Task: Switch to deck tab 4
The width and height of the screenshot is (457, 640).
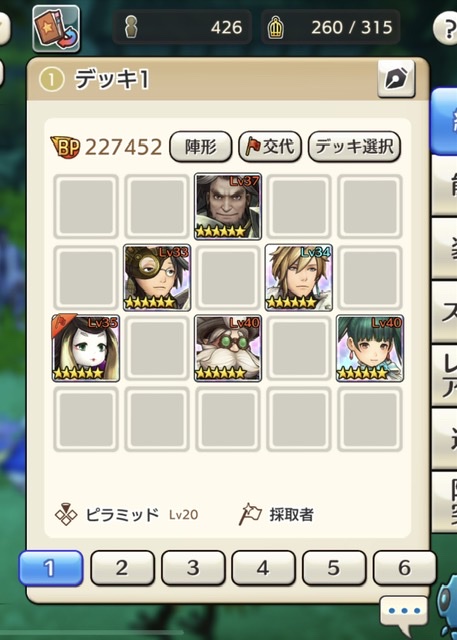Action: pyautogui.click(x=263, y=568)
